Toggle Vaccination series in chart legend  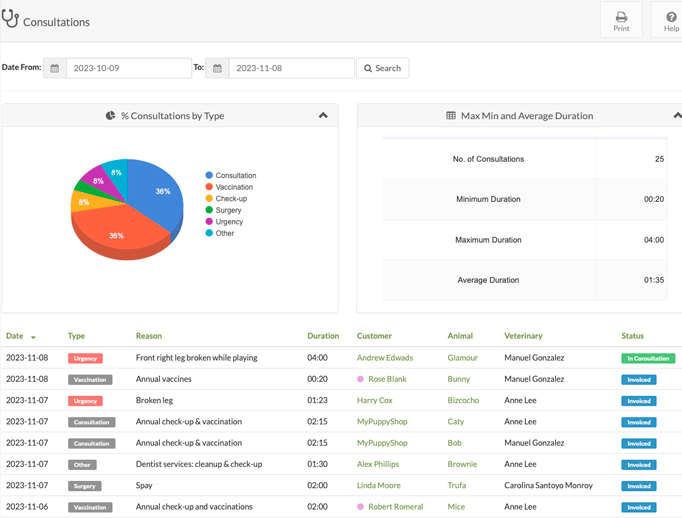coord(229,187)
